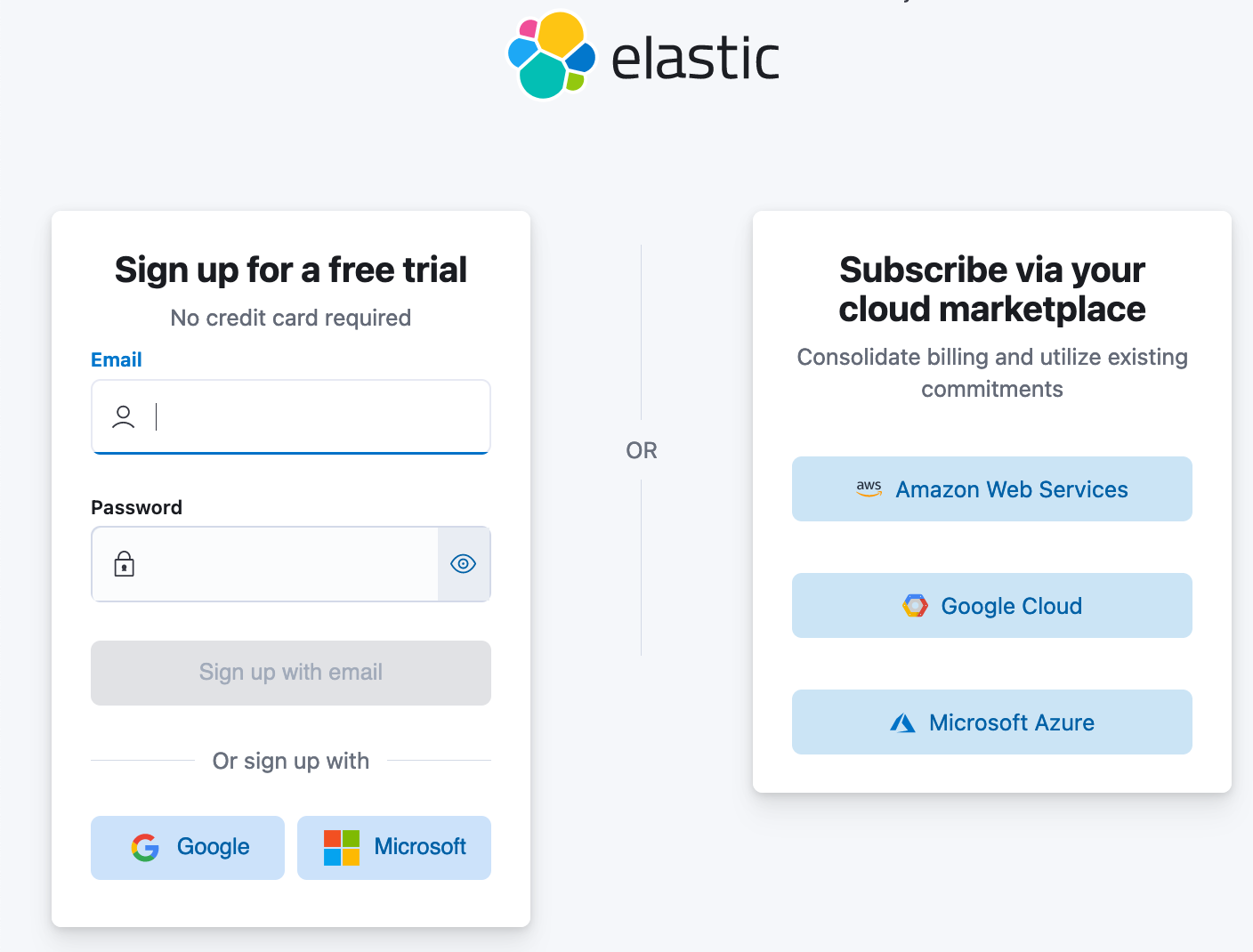Select the Amazon Web Services subscription option
This screenshot has height=952, width=1253.
pos(991,488)
